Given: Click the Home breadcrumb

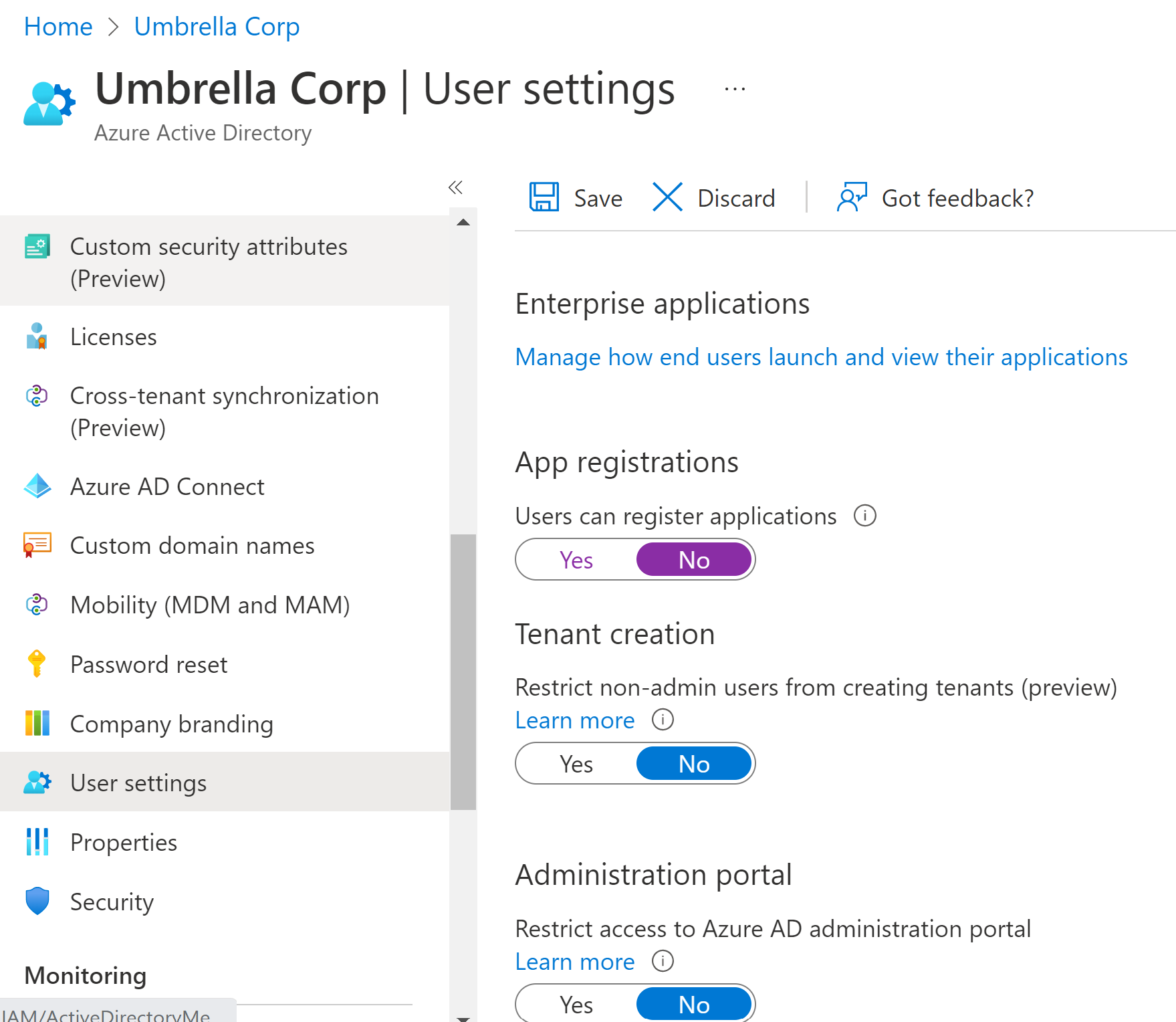Looking at the screenshot, I should point(58,26).
